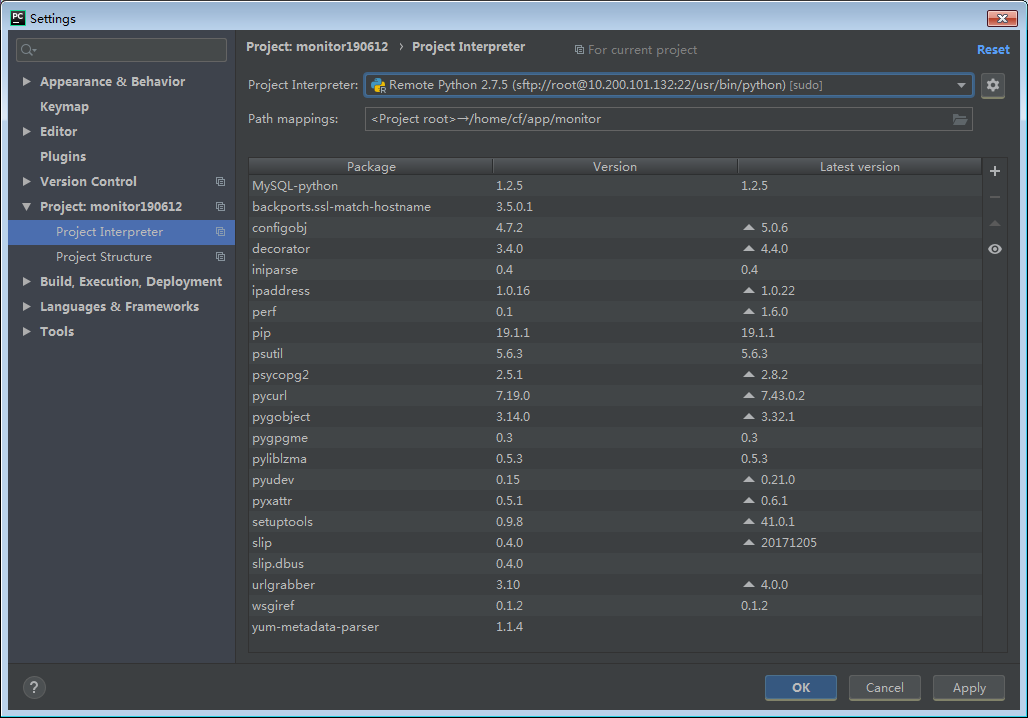Click the minus icon to uninstall package

click(x=995, y=197)
